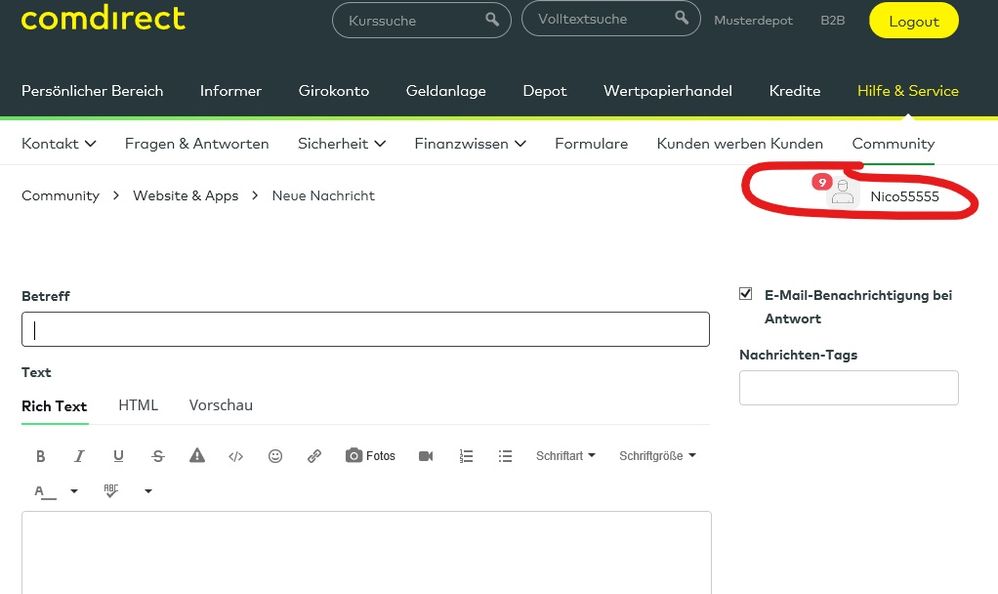Open the emoji smiley picker
The width and height of the screenshot is (998, 594).
tap(275, 456)
